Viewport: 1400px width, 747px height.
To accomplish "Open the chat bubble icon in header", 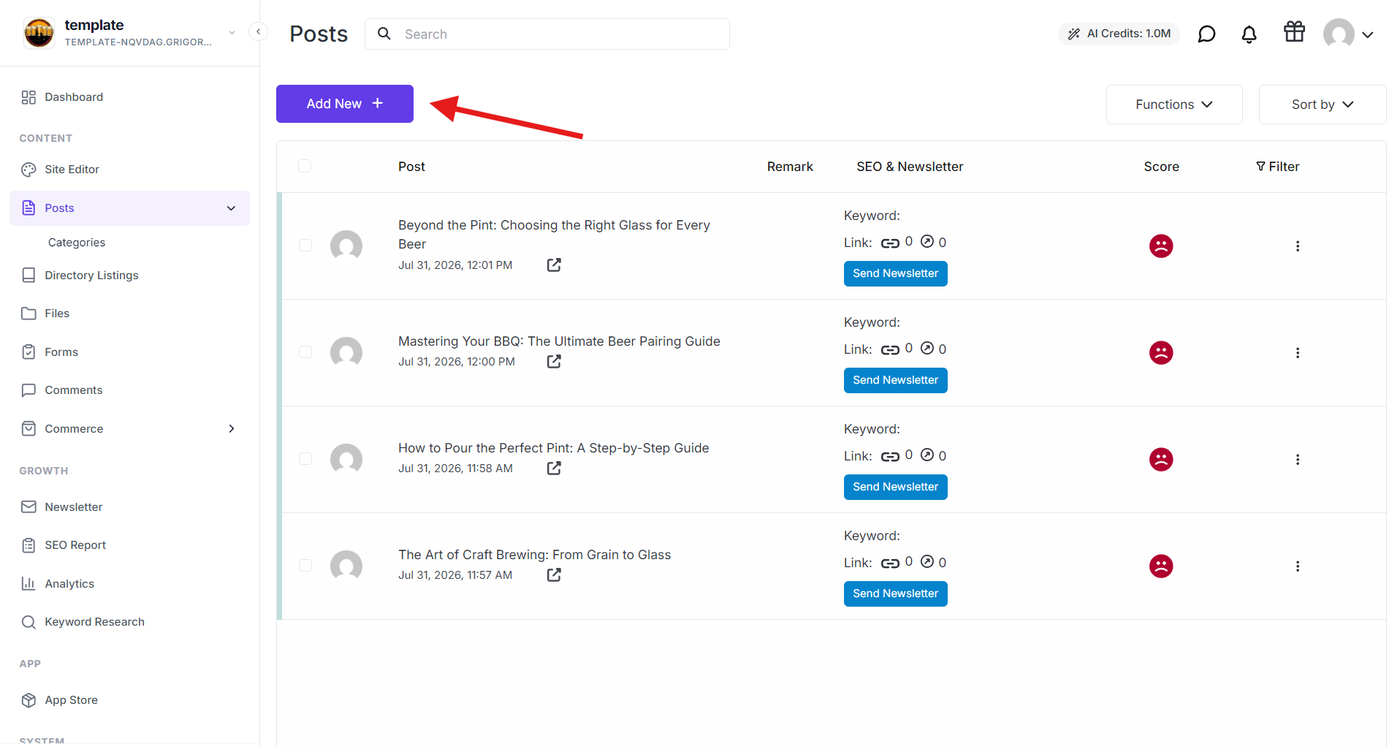I will (x=1207, y=34).
